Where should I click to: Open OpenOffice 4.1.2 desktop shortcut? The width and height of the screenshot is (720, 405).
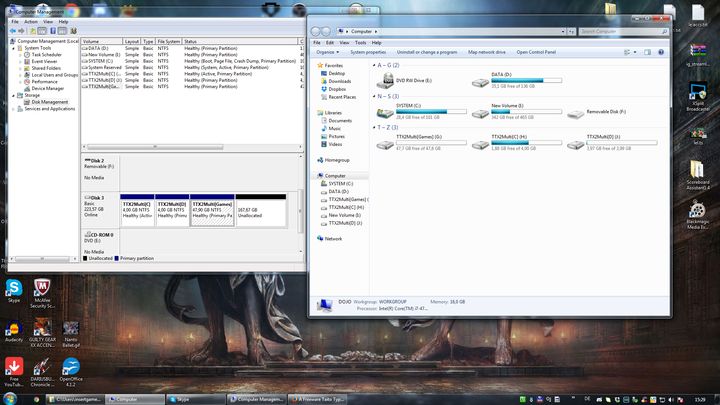pos(71,371)
